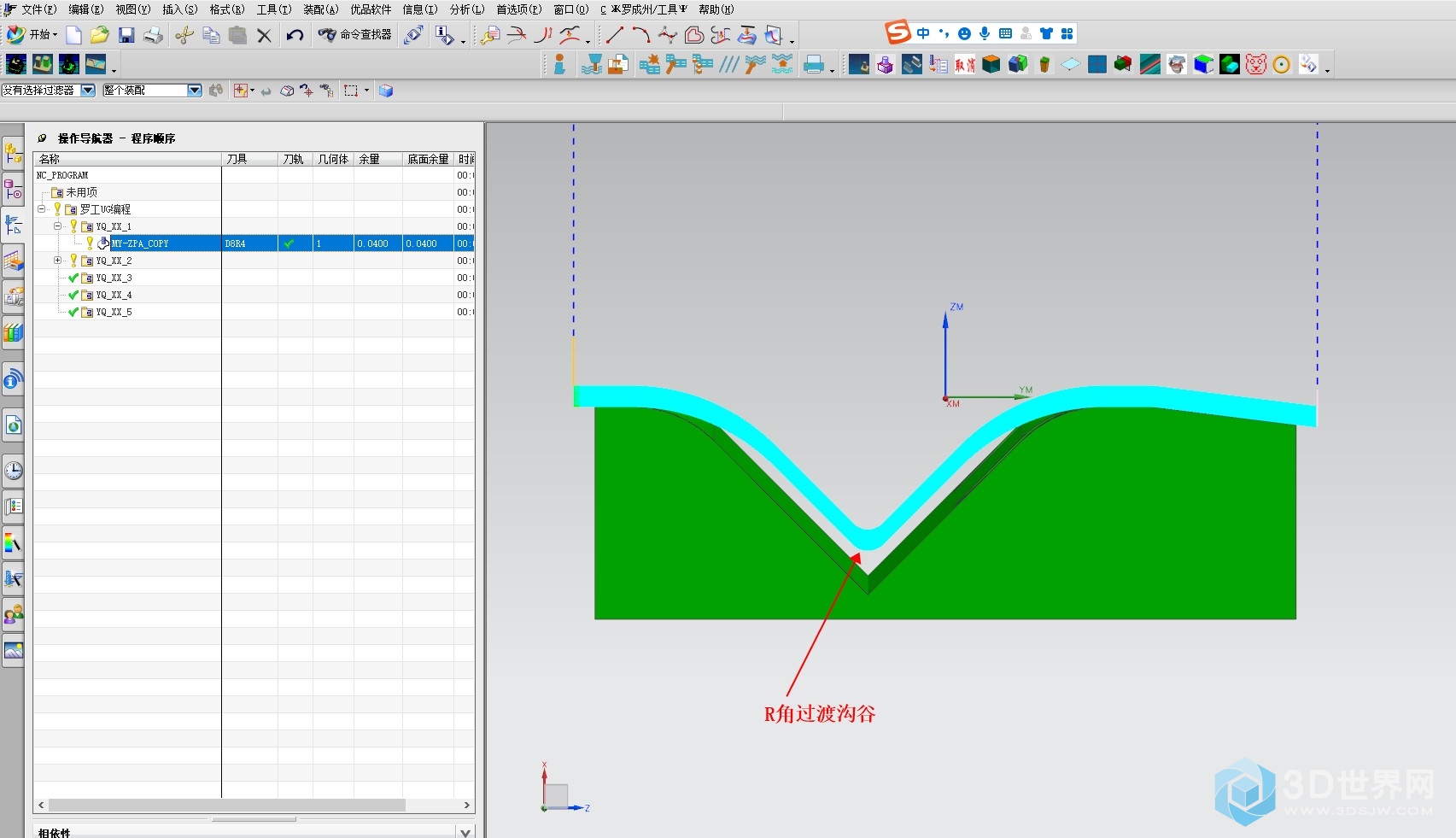Screen dimensions: 1456x838
Task: Click the red pig face icon
Action: [1255, 64]
